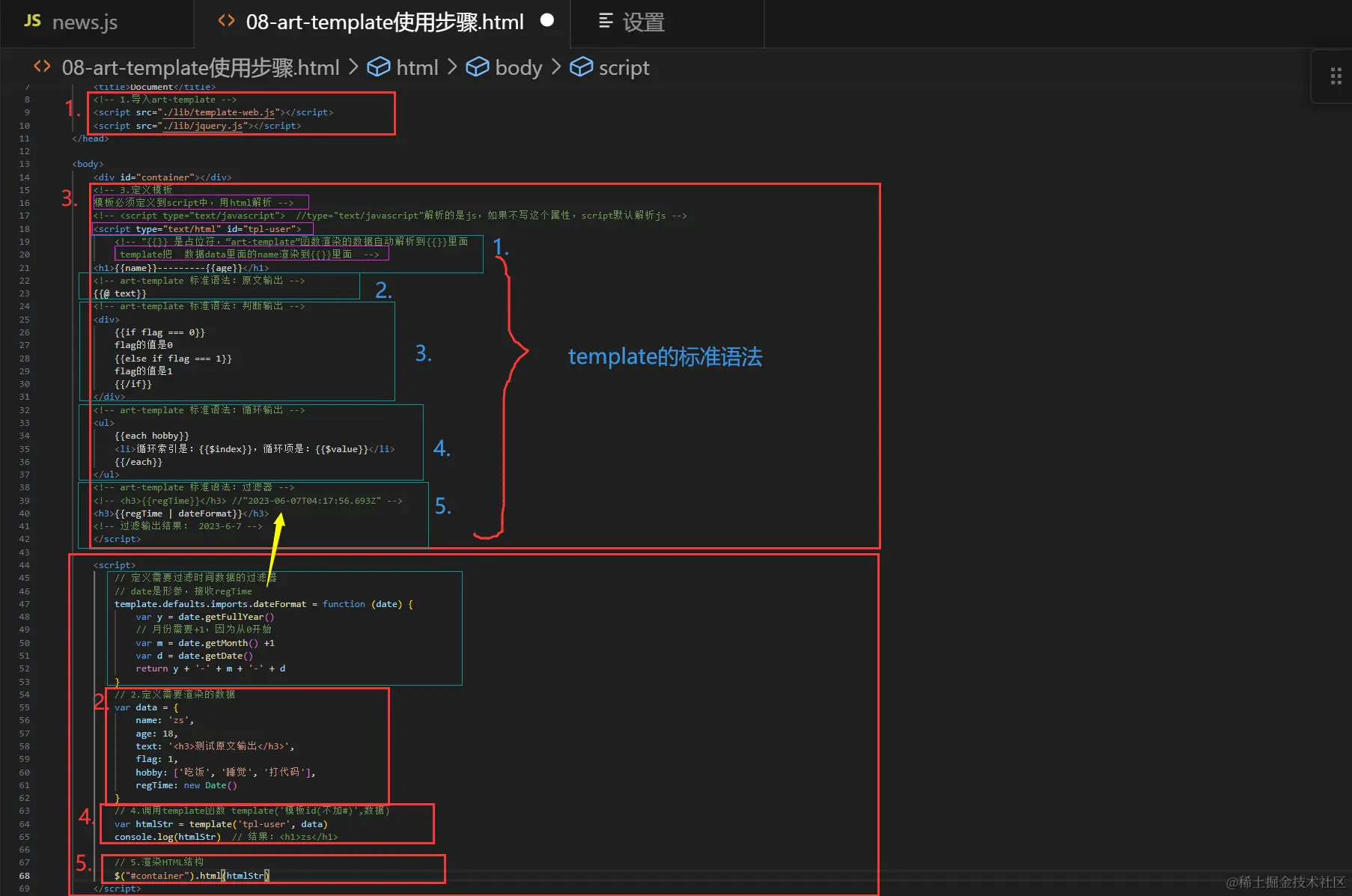Click the </head> closing tag
This screenshot has width=1352, height=896.
91,138
